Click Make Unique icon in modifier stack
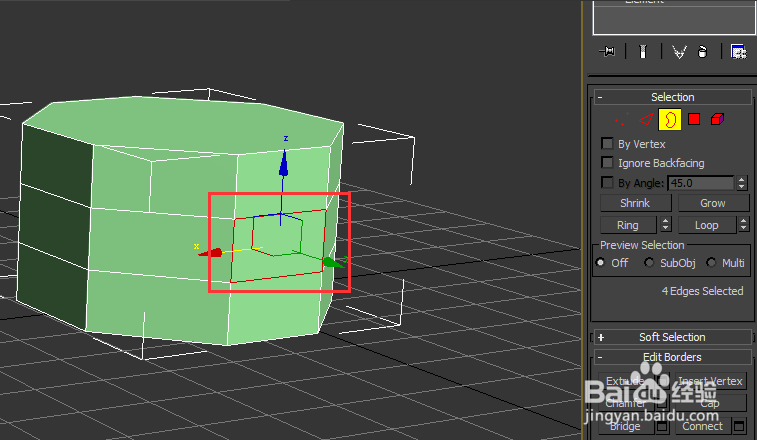Image resolution: width=757 pixels, height=440 pixels. [x=679, y=52]
